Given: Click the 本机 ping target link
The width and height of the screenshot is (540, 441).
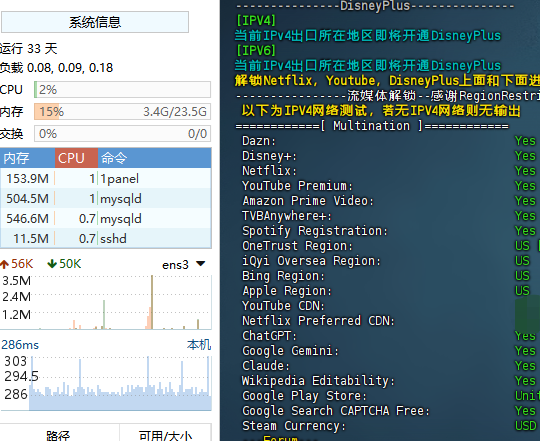Looking at the screenshot, I should click(199, 345).
